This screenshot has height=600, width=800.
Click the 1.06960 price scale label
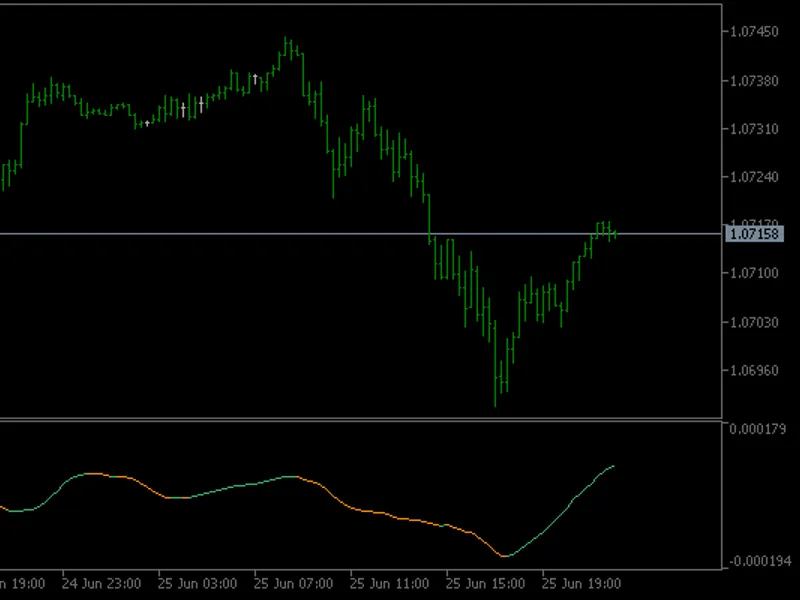(754, 370)
